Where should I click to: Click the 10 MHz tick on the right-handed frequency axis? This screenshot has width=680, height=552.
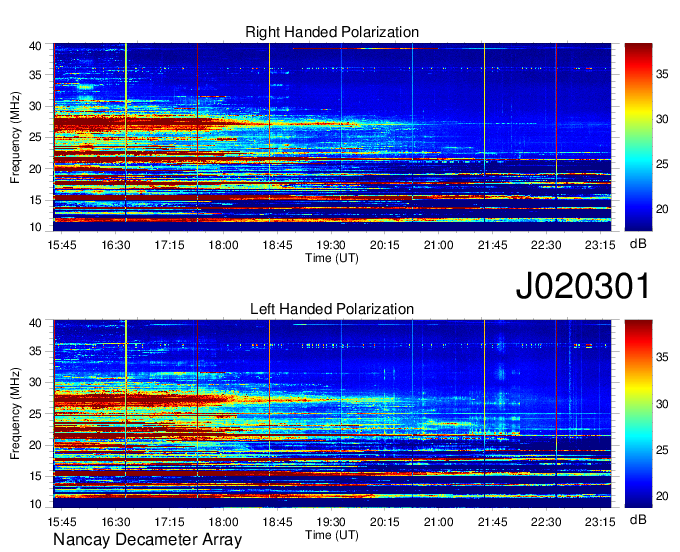coord(36,227)
